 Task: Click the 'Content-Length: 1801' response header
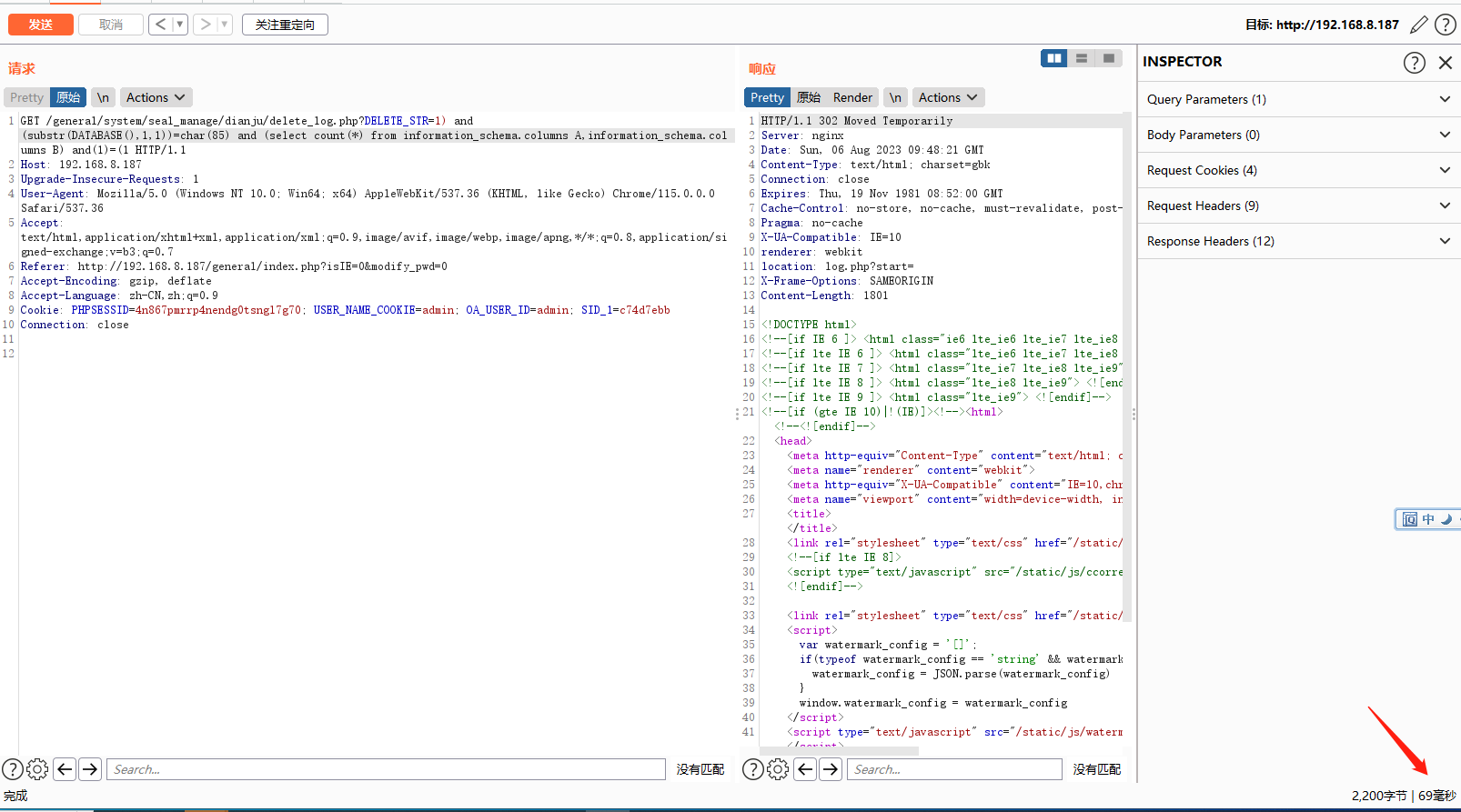click(x=824, y=296)
